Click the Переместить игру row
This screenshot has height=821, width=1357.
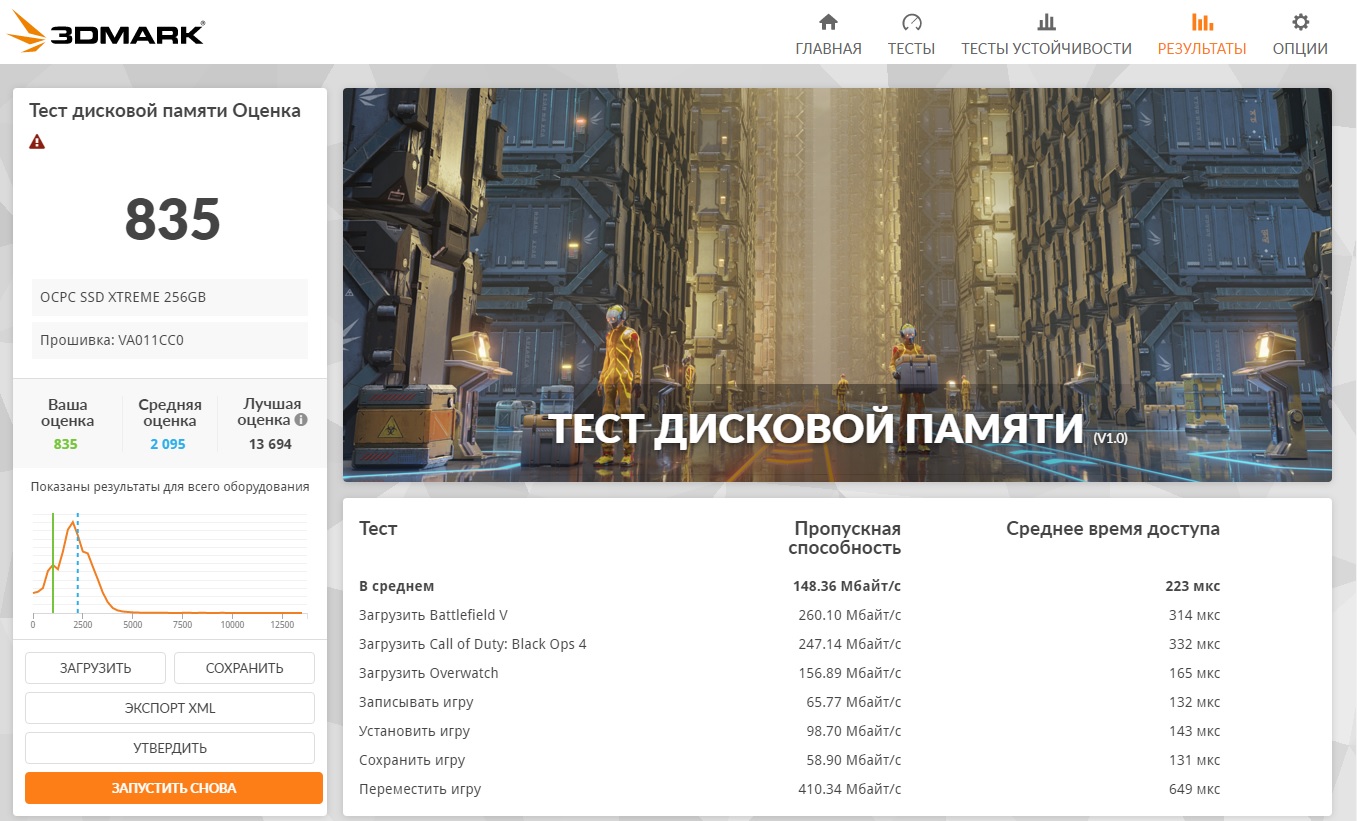point(837,789)
